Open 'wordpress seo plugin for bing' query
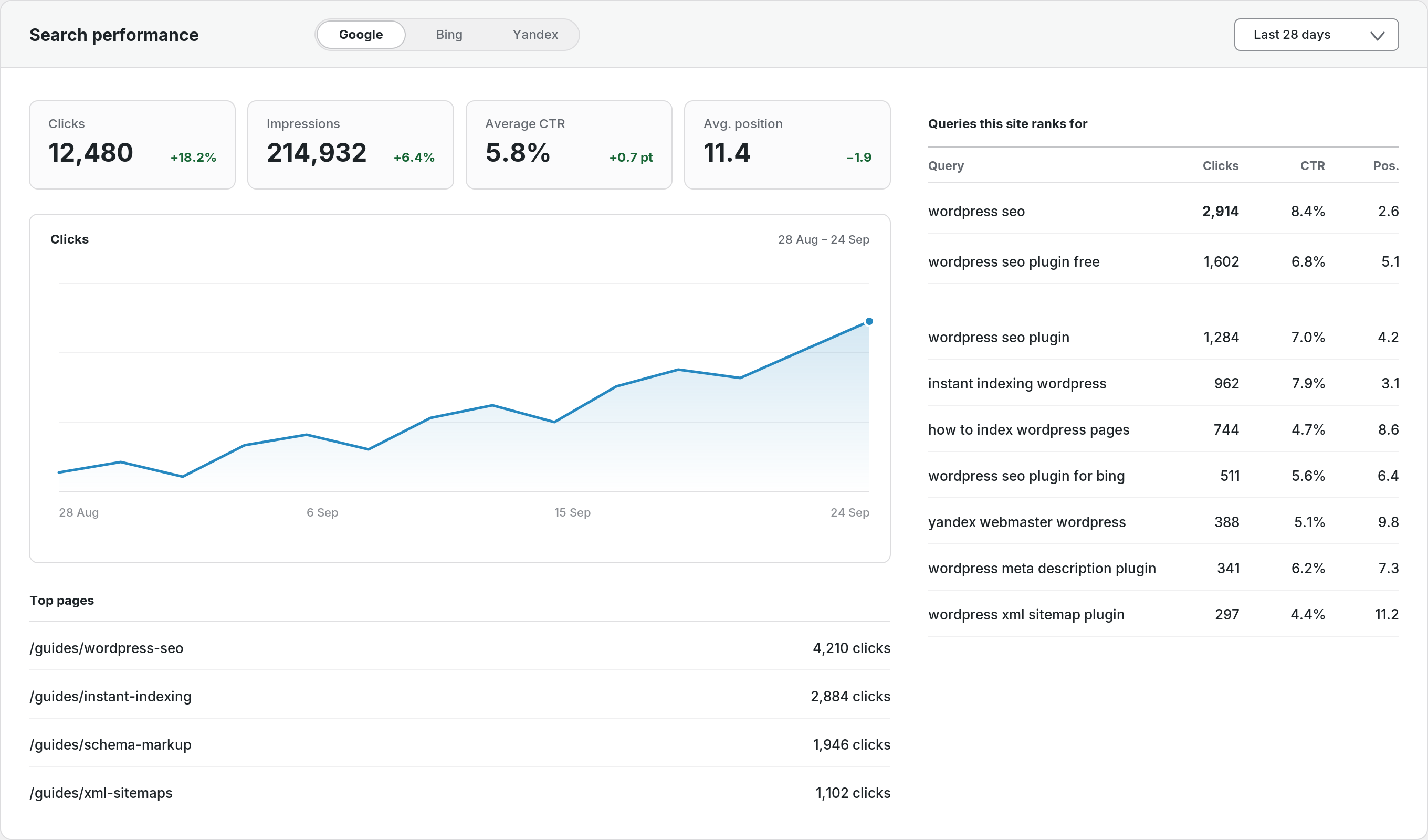The image size is (1428, 840). click(1163, 476)
